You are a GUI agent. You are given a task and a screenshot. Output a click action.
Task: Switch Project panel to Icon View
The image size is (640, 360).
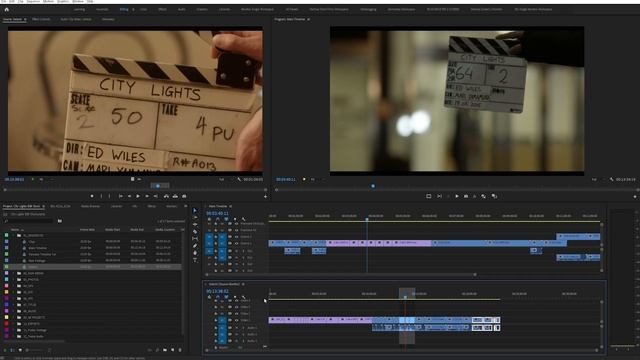[20, 350]
